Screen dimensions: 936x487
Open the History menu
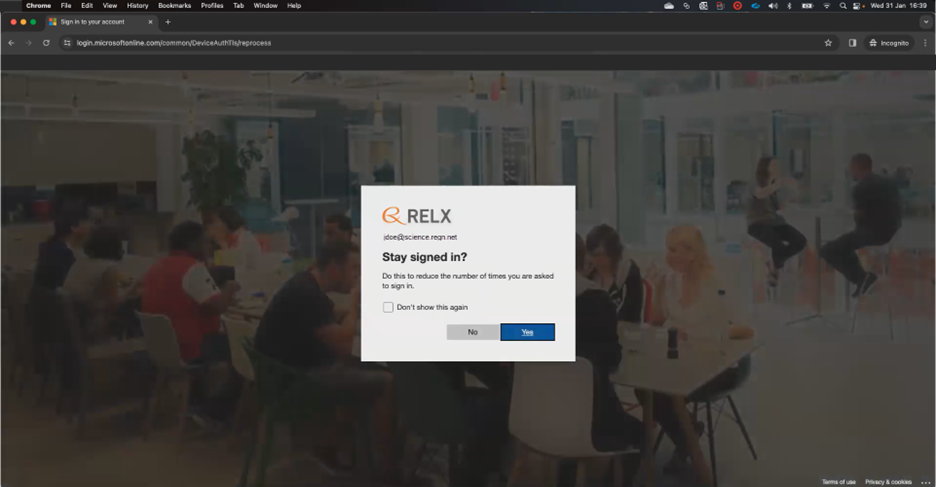[137, 5]
